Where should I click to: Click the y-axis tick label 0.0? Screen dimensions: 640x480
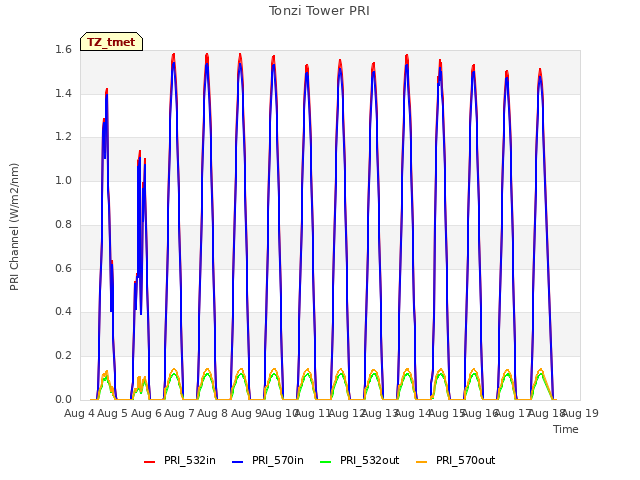click(63, 399)
